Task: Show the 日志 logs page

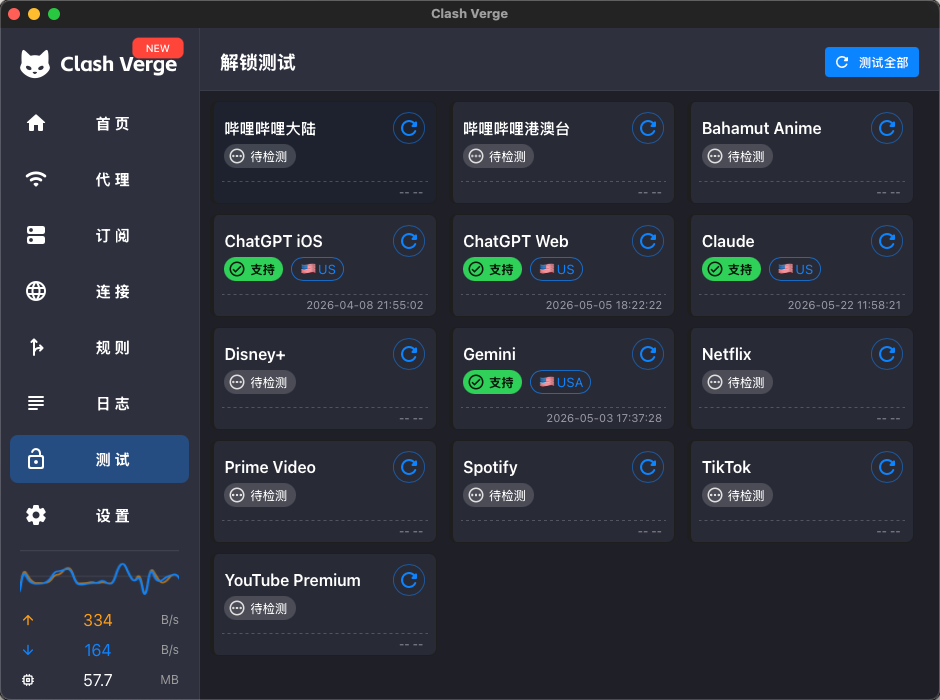Action: (x=100, y=403)
